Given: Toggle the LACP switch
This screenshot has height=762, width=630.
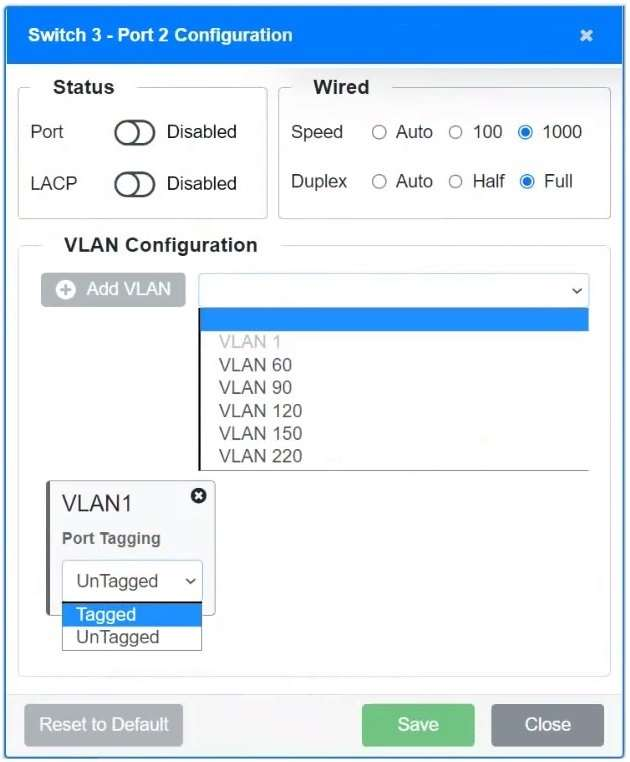Looking at the screenshot, I should pos(134,184).
